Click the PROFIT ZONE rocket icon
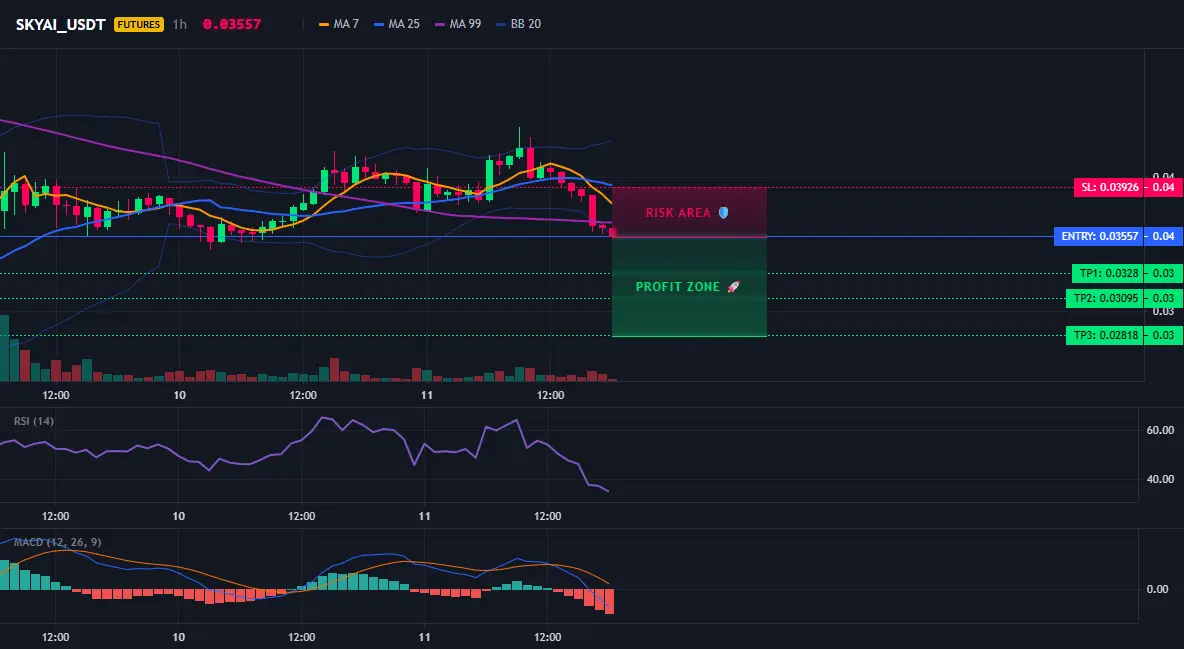 (x=733, y=287)
